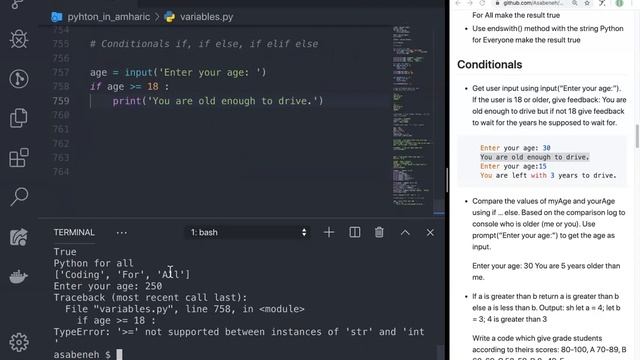Viewport: 640px width, 360px height.
Task: Click the TypeError line in terminal
Action: click(x=239, y=332)
